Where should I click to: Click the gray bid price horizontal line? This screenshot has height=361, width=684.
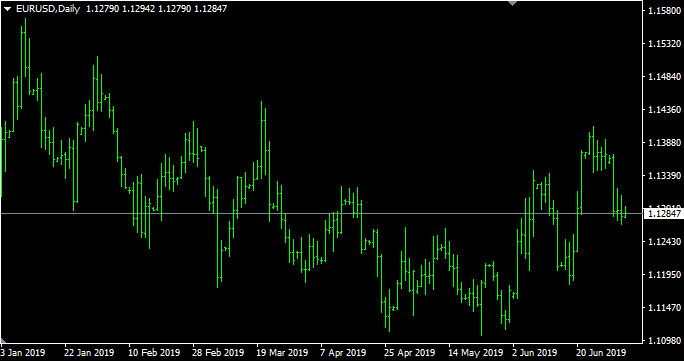coord(321,214)
